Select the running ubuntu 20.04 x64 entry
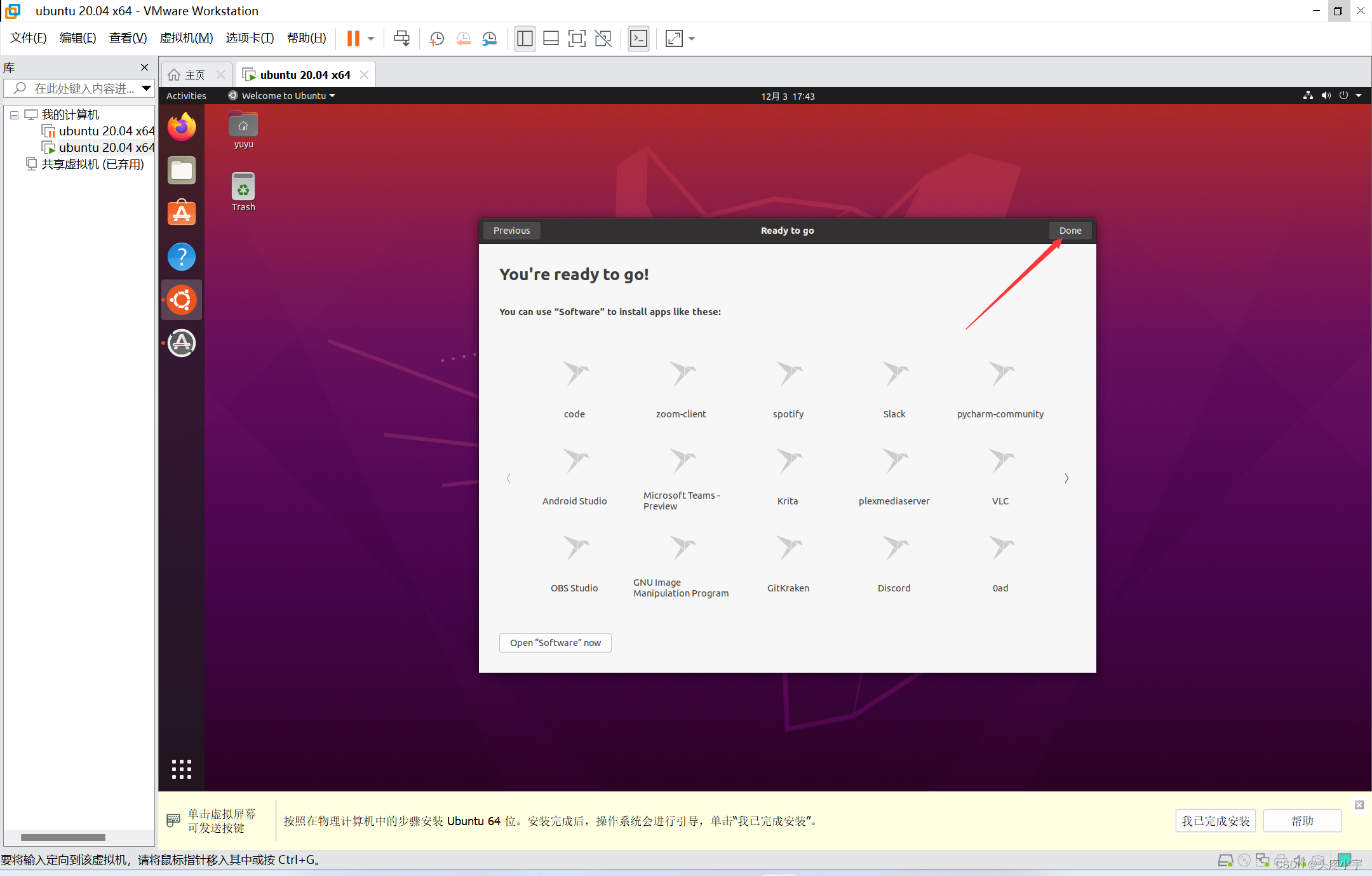Screen dimensions: 1372x876 [98, 147]
